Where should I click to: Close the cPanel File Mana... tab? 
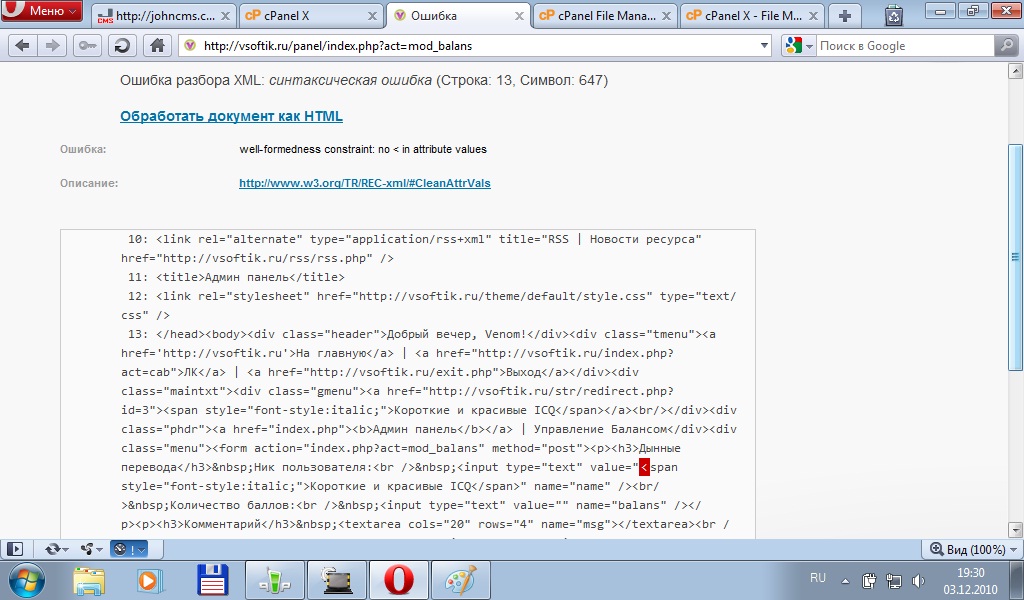(666, 16)
